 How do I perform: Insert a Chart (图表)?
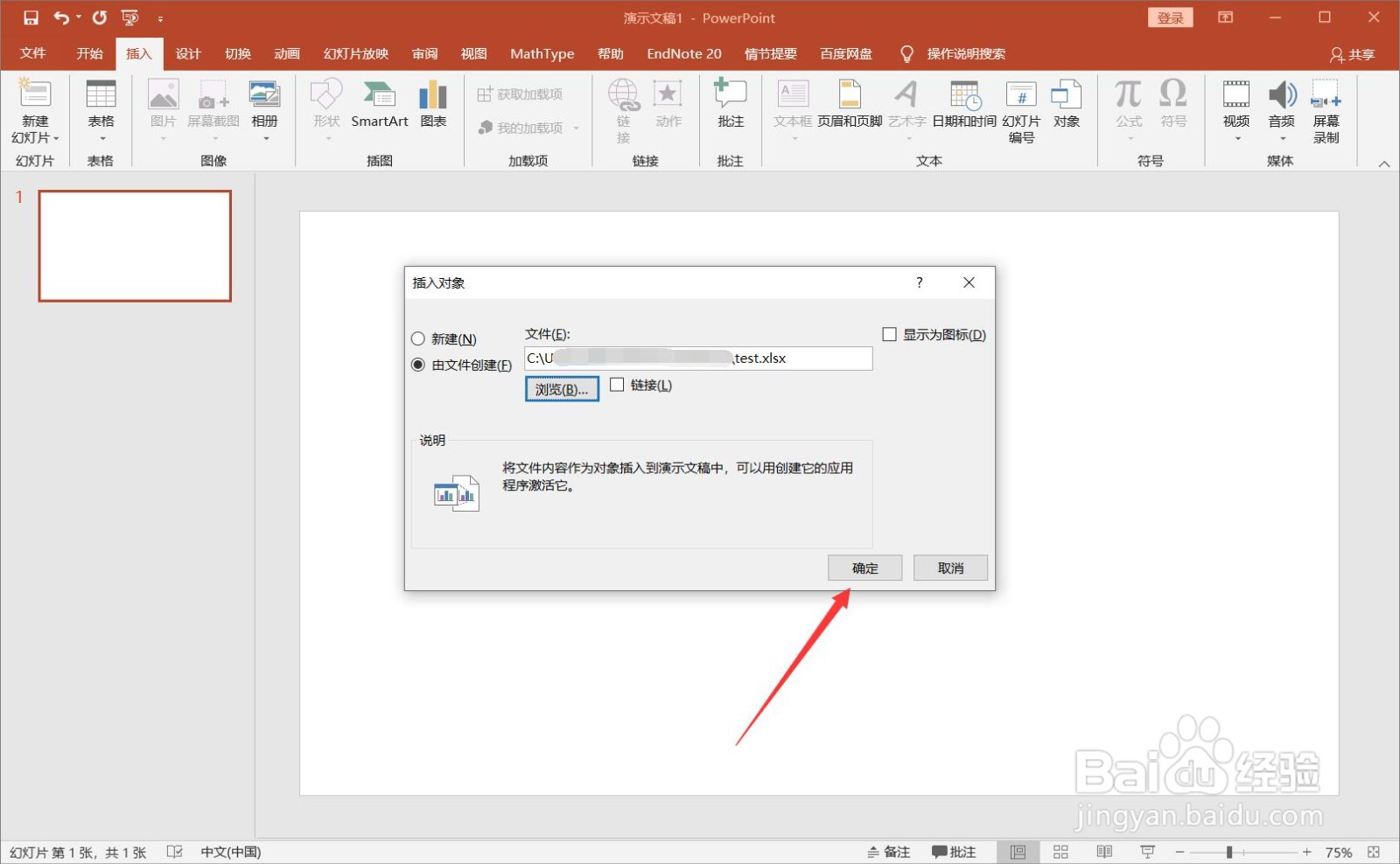[433, 105]
